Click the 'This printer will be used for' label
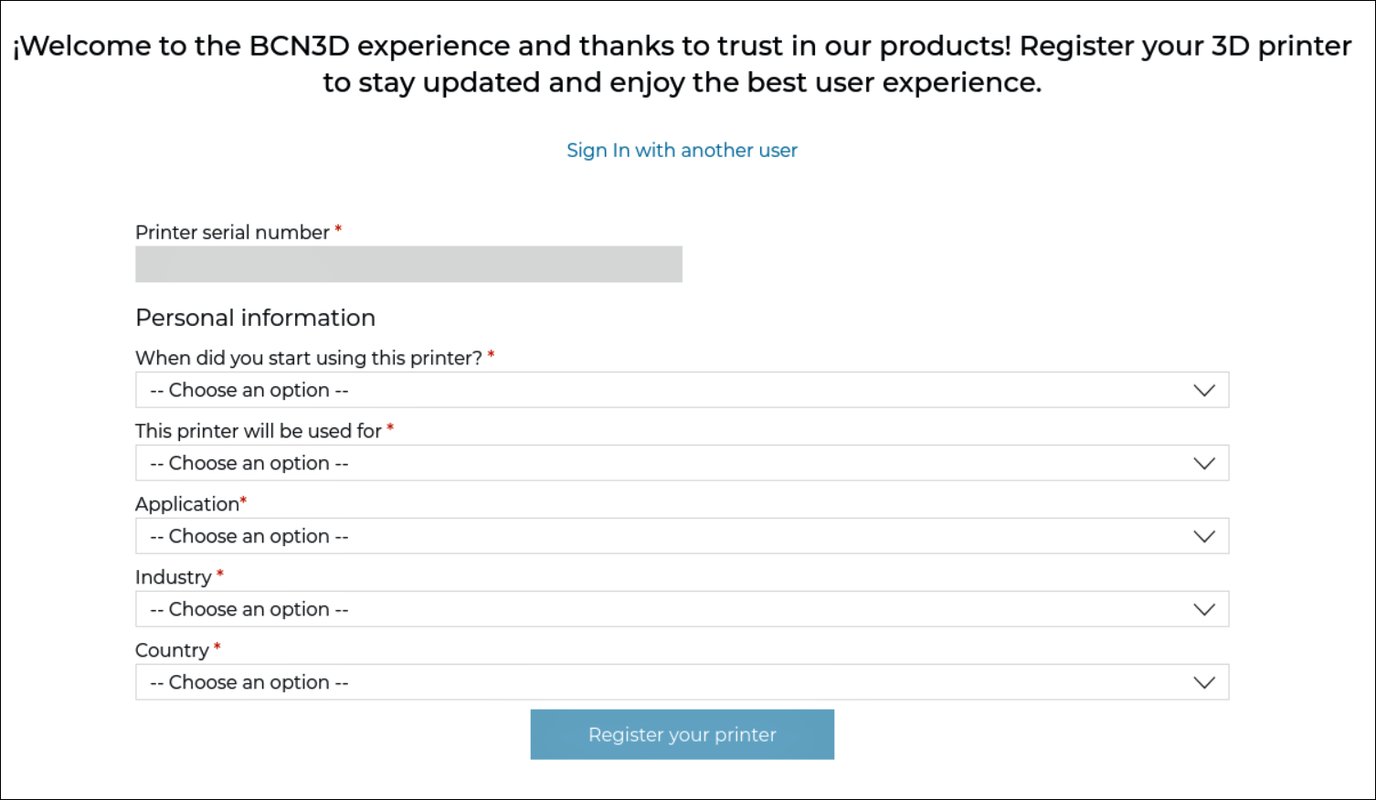 click(258, 430)
